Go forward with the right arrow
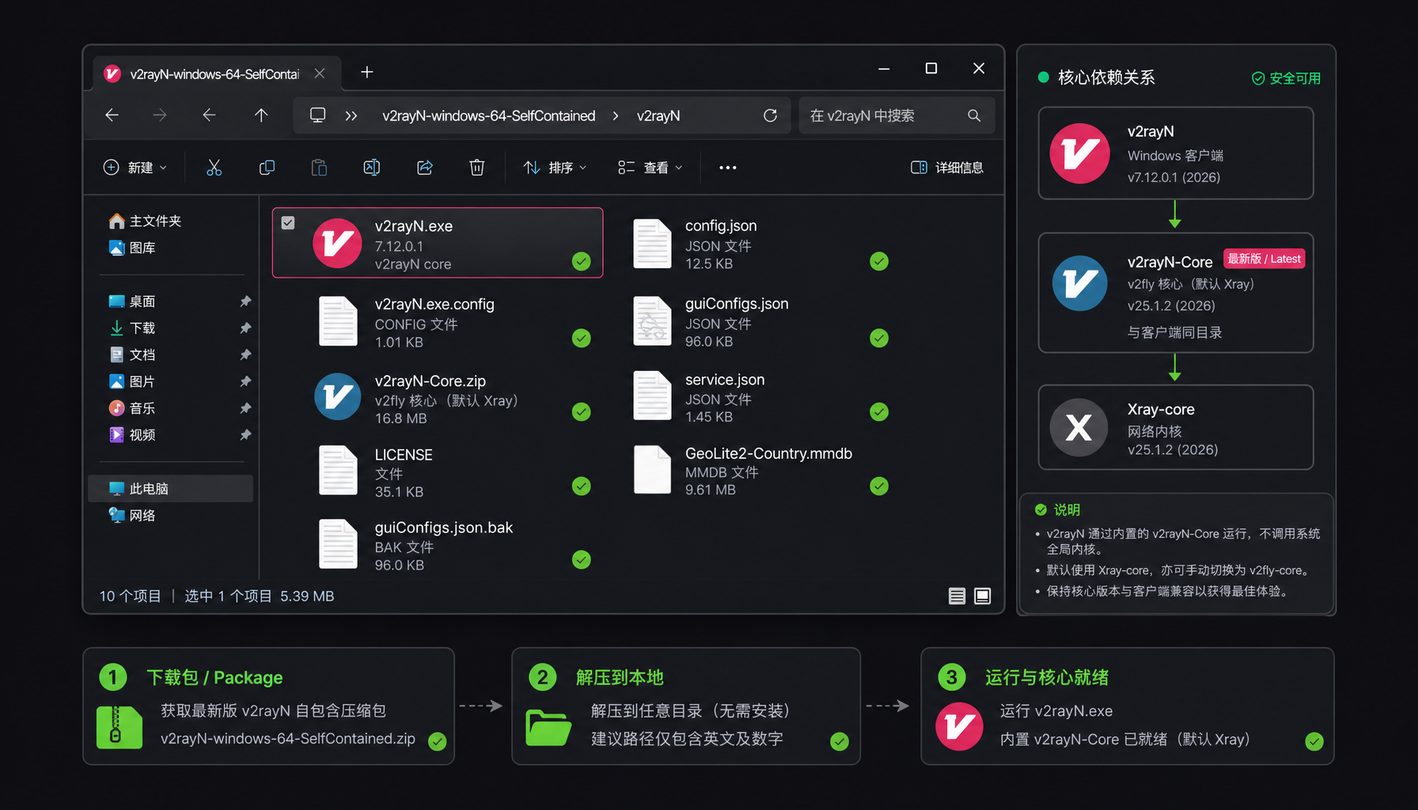1418x810 pixels. [160, 115]
